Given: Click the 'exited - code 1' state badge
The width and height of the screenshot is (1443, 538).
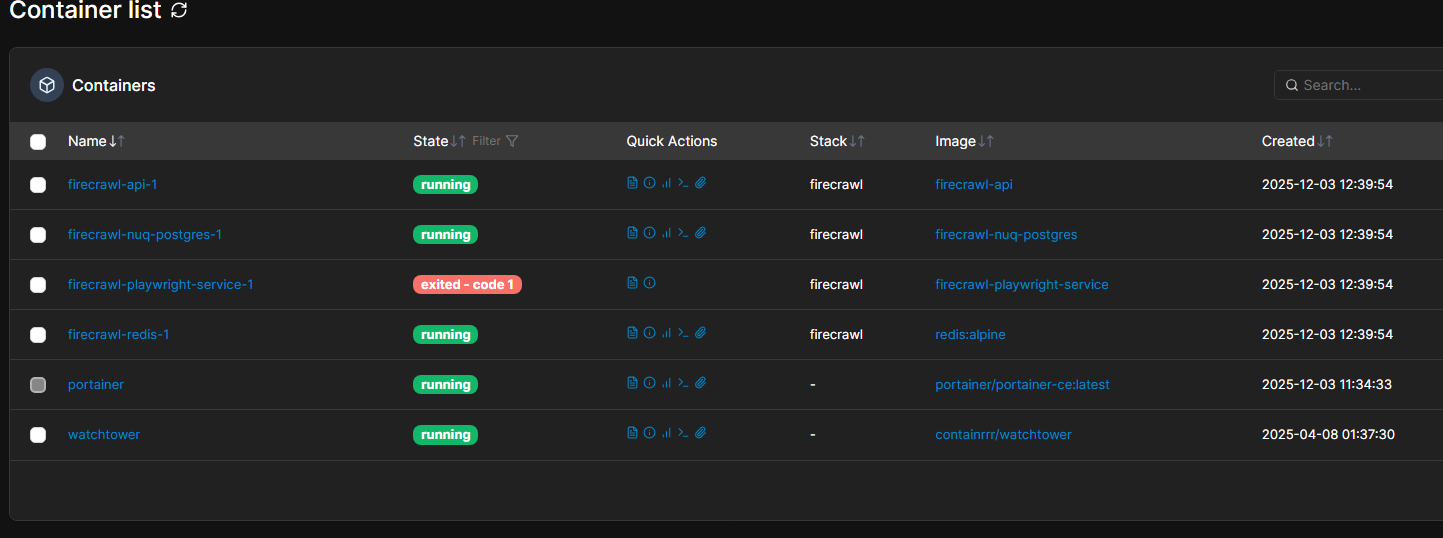Looking at the screenshot, I should 467,284.
